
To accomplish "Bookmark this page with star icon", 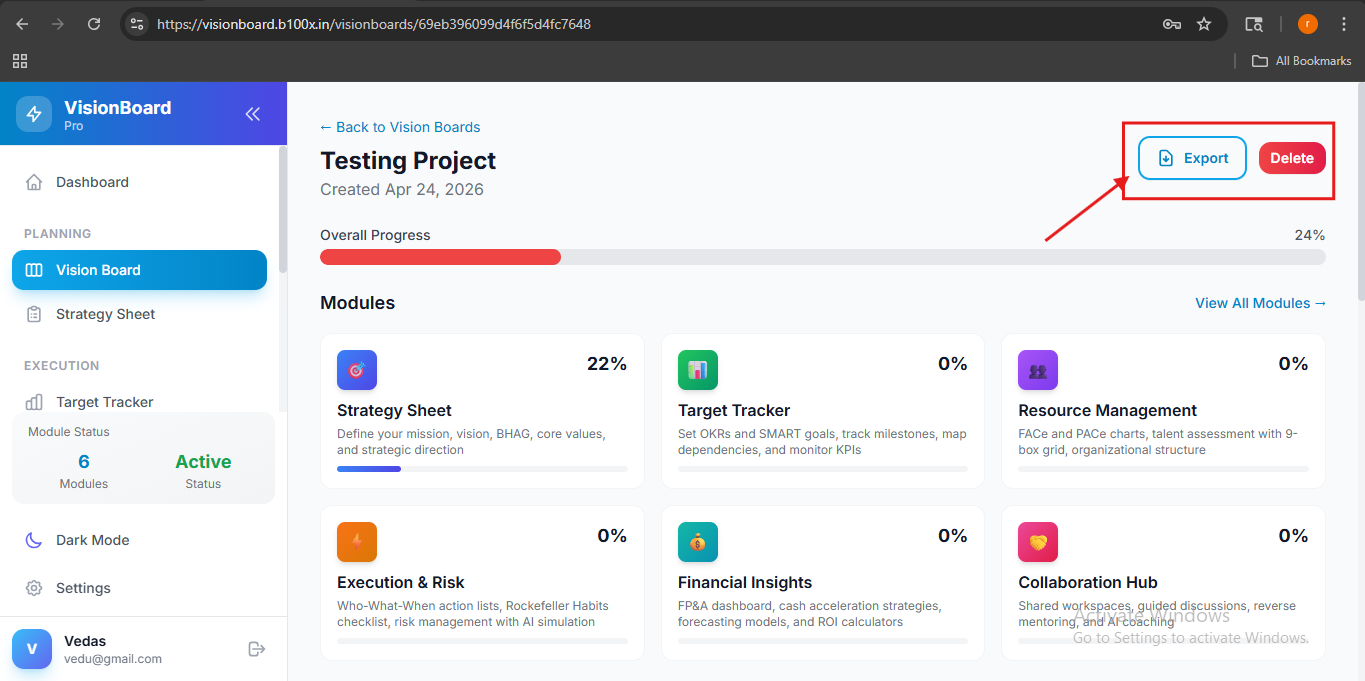I will pos(1204,24).
